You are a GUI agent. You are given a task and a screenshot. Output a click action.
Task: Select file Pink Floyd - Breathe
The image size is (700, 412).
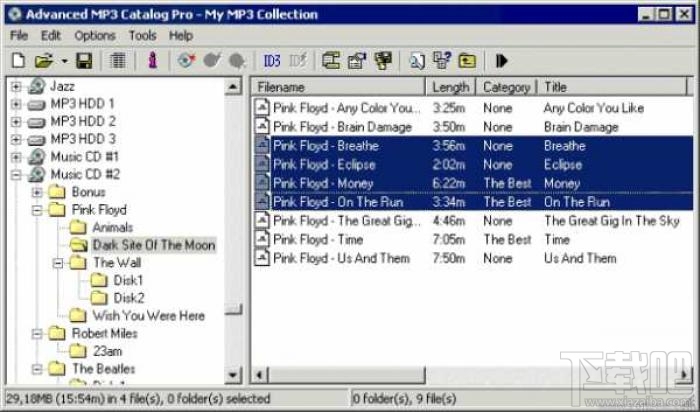[326, 146]
